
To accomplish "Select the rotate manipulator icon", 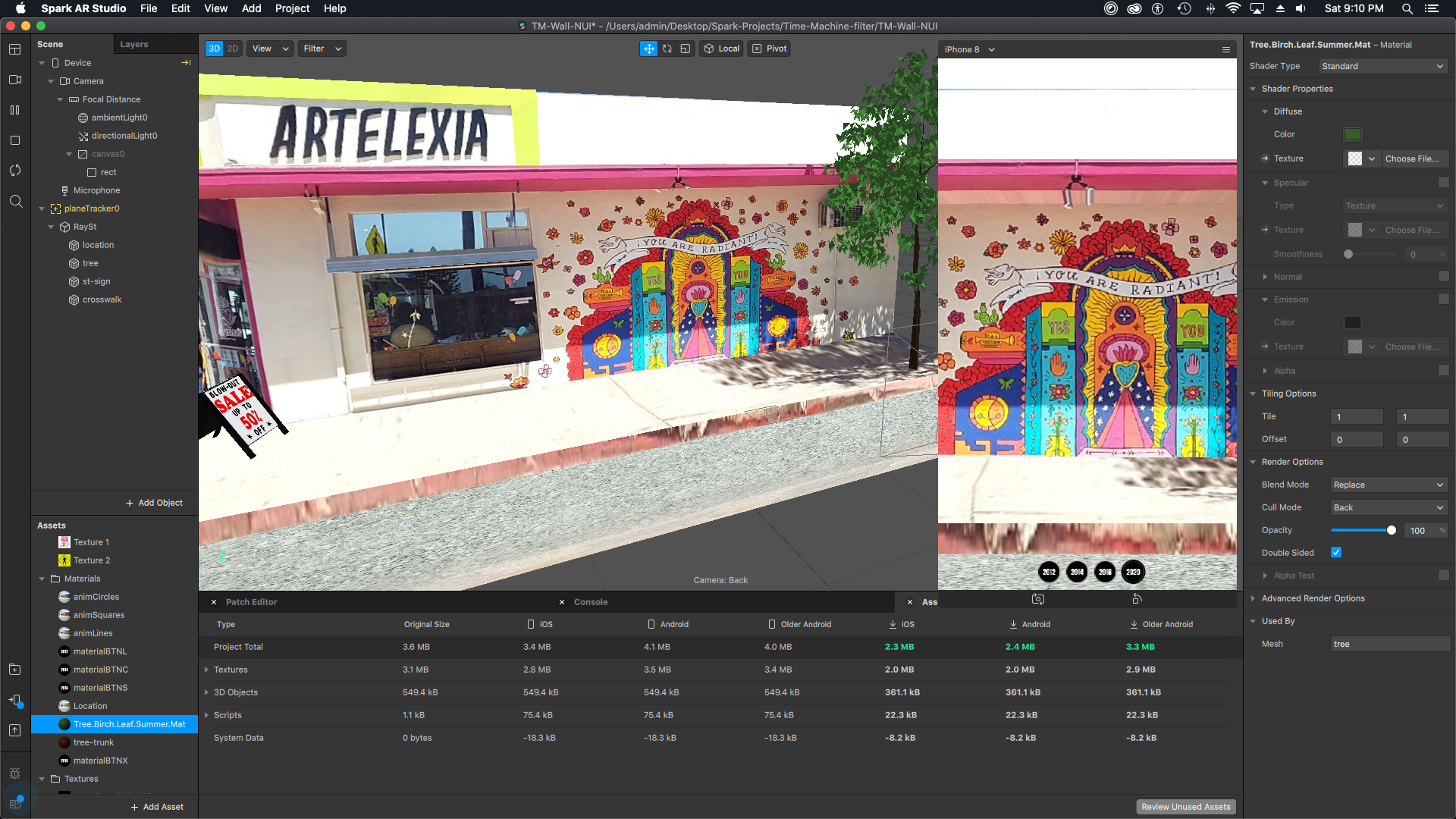I will [x=667, y=49].
